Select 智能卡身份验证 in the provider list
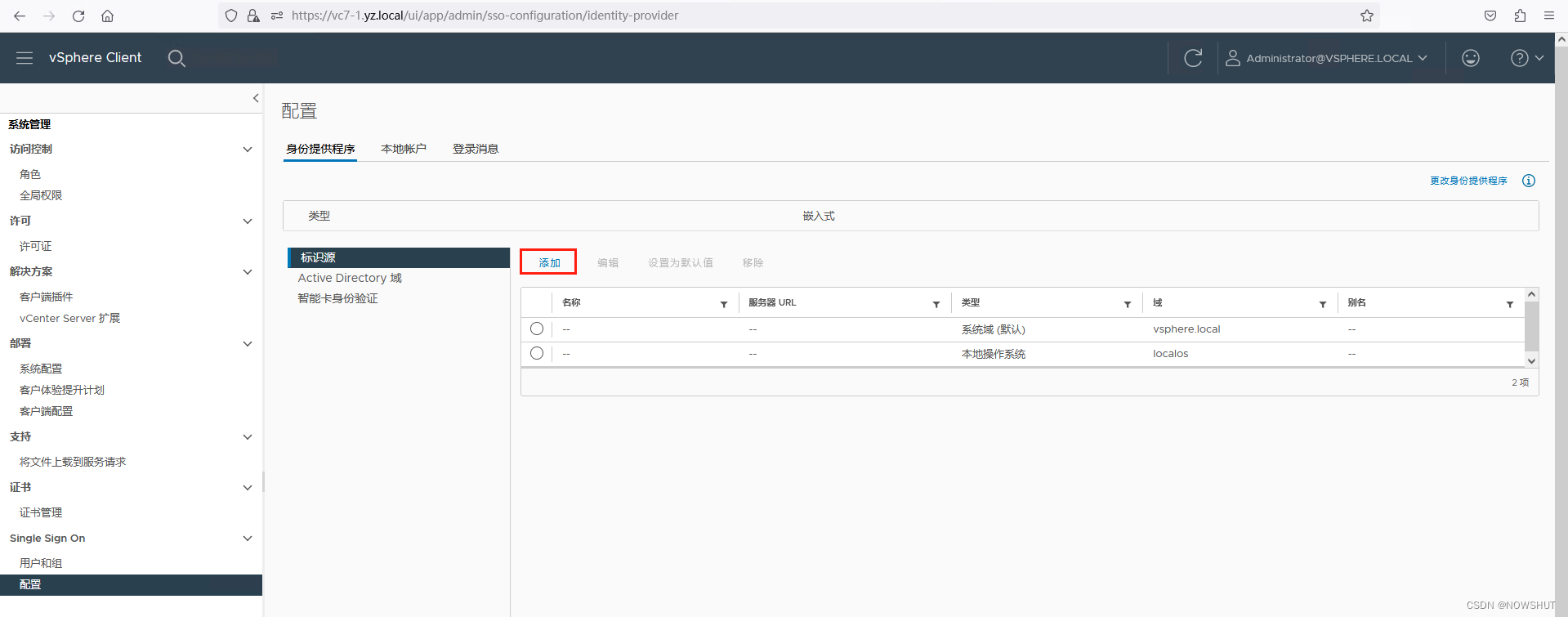This screenshot has height=617, width=1568. point(337,298)
